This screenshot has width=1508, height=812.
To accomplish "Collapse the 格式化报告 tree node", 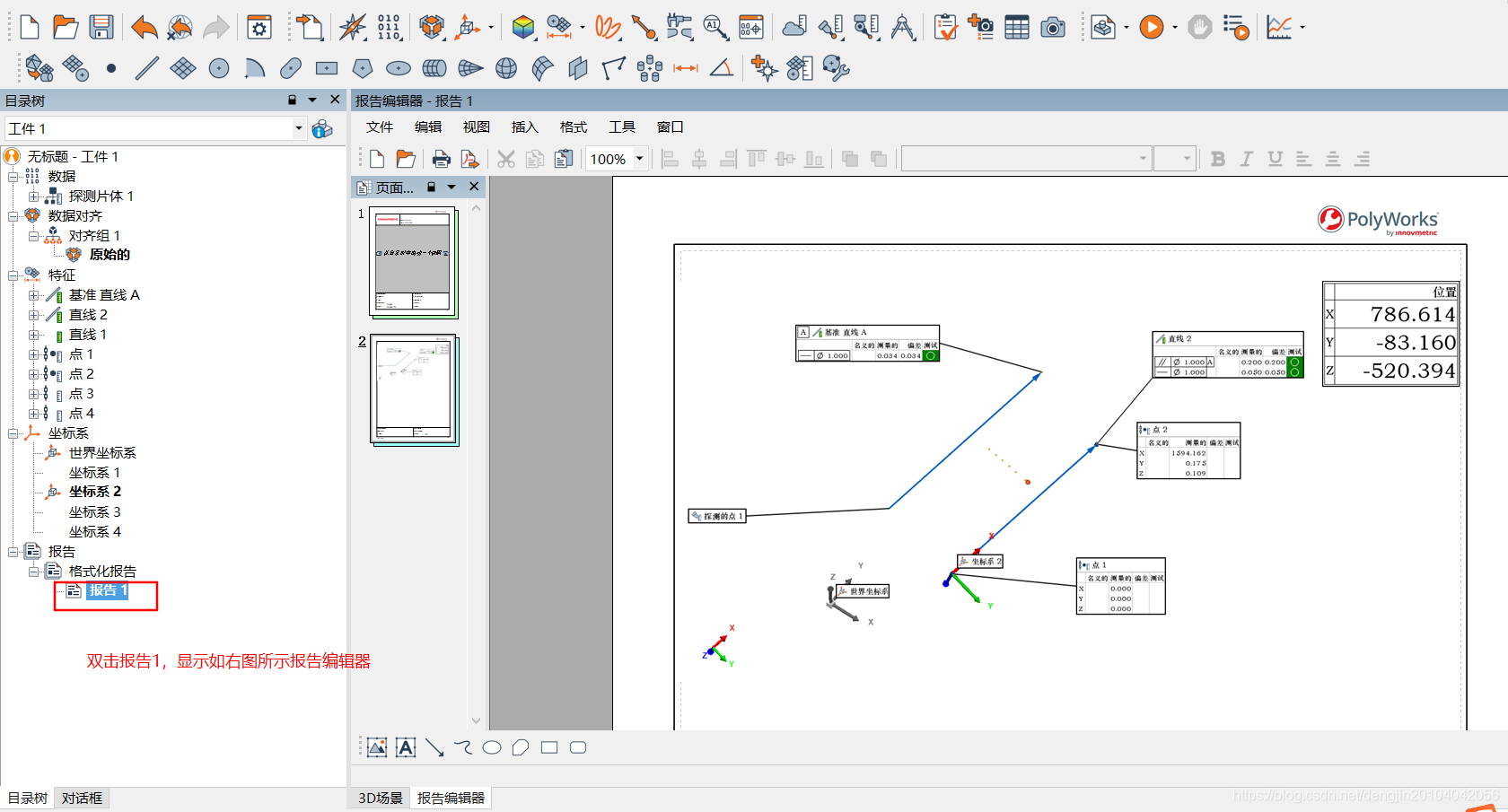I will click(33, 571).
